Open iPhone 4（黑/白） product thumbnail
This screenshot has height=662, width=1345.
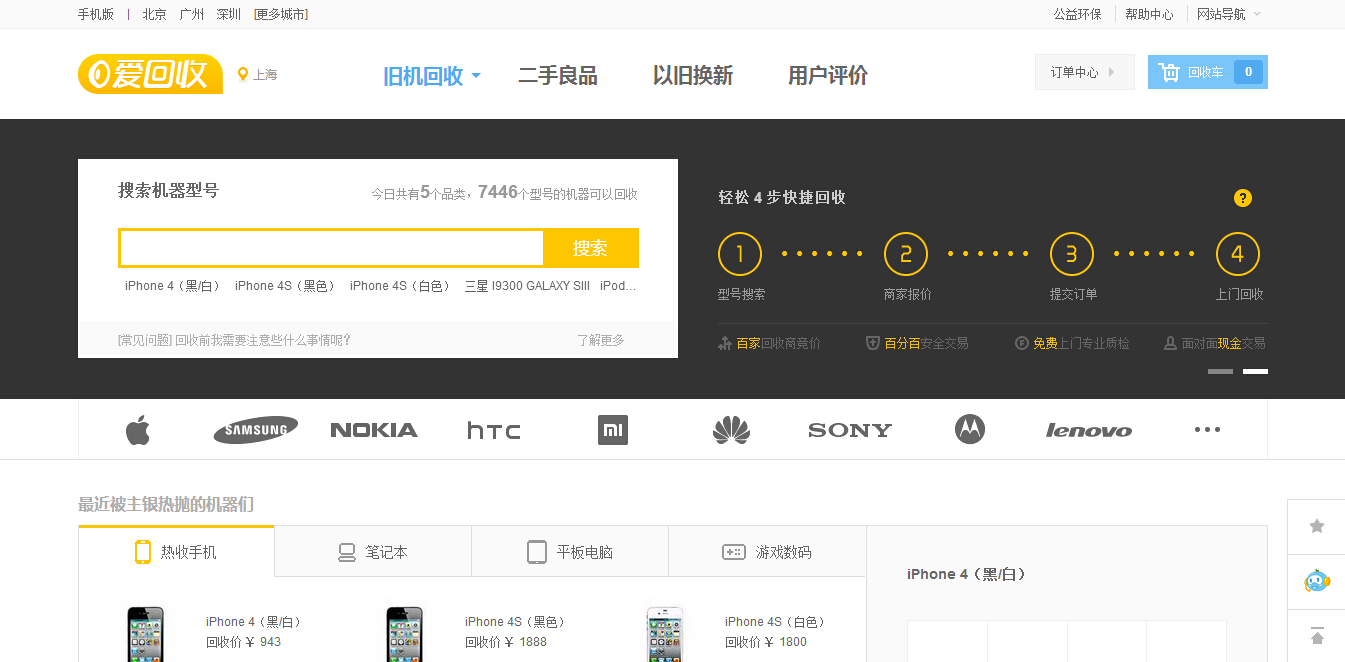click(x=145, y=634)
